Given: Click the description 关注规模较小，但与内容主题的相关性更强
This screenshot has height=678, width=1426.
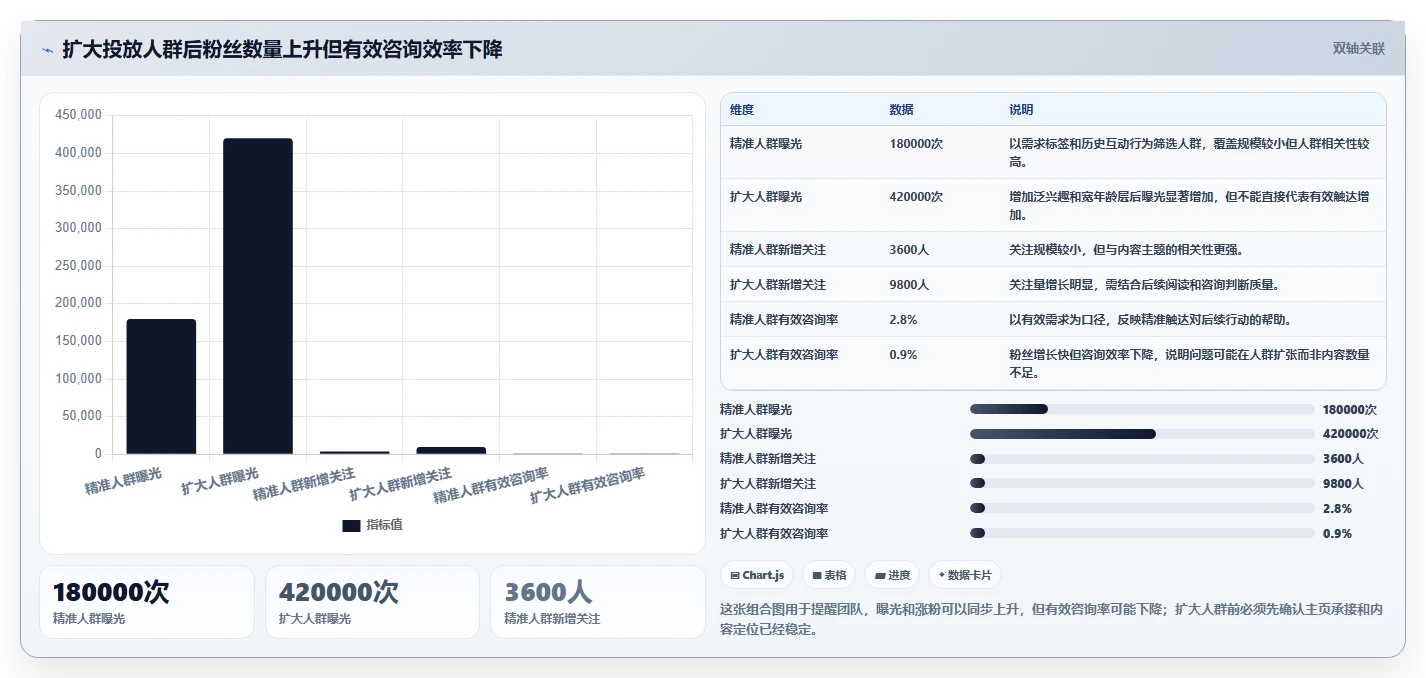Looking at the screenshot, I should point(1128,250).
